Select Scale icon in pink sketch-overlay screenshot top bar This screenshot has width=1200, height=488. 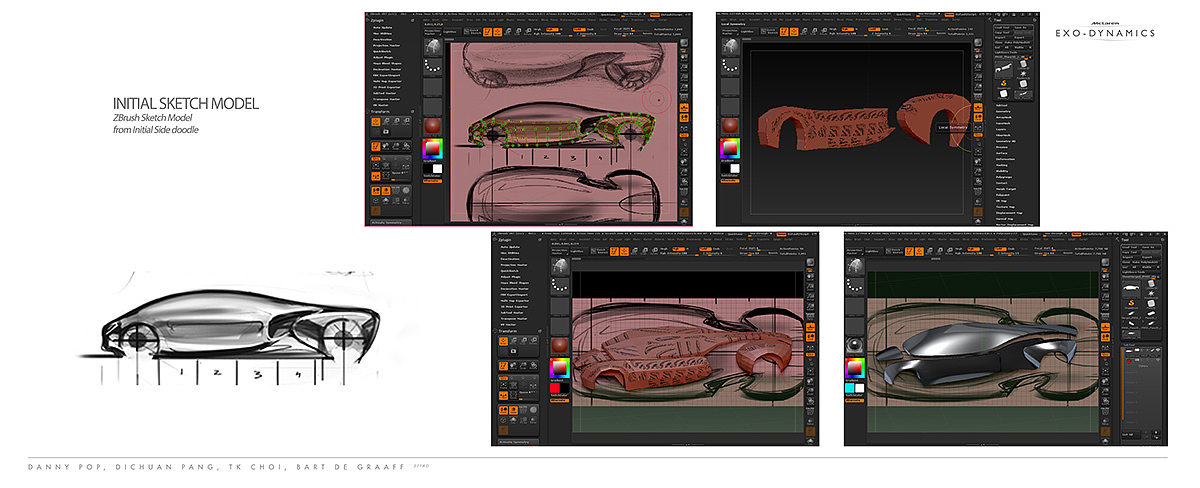[519, 31]
